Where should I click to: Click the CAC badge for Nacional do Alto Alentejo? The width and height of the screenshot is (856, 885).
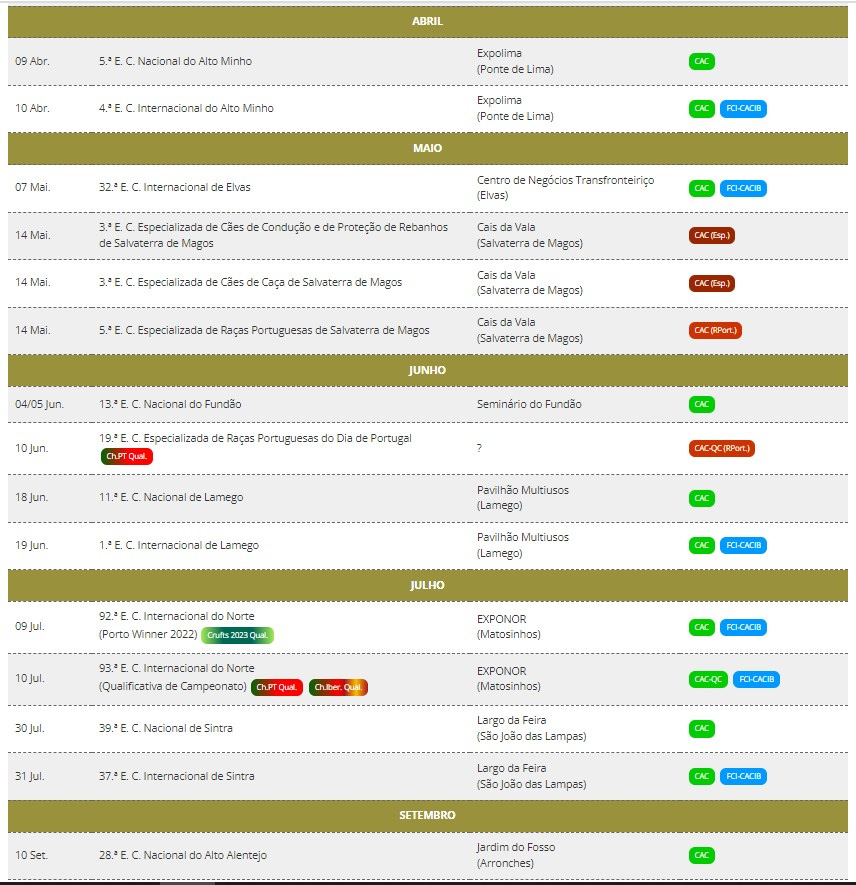(x=702, y=855)
